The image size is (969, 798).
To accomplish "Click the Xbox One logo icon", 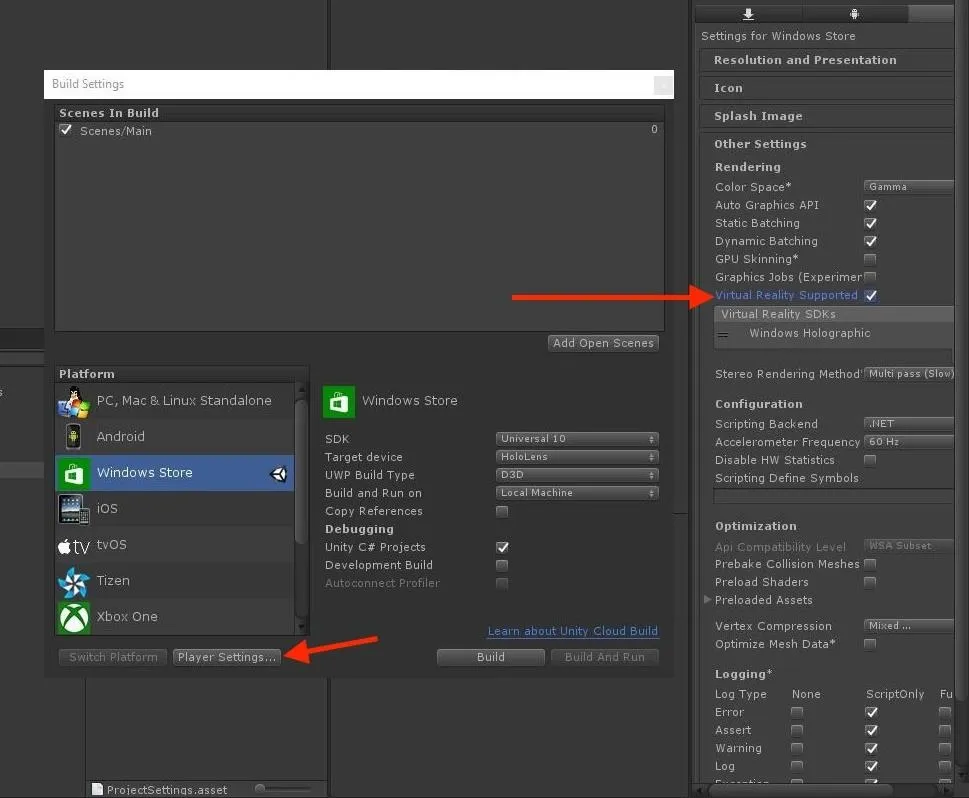I will click(x=74, y=617).
